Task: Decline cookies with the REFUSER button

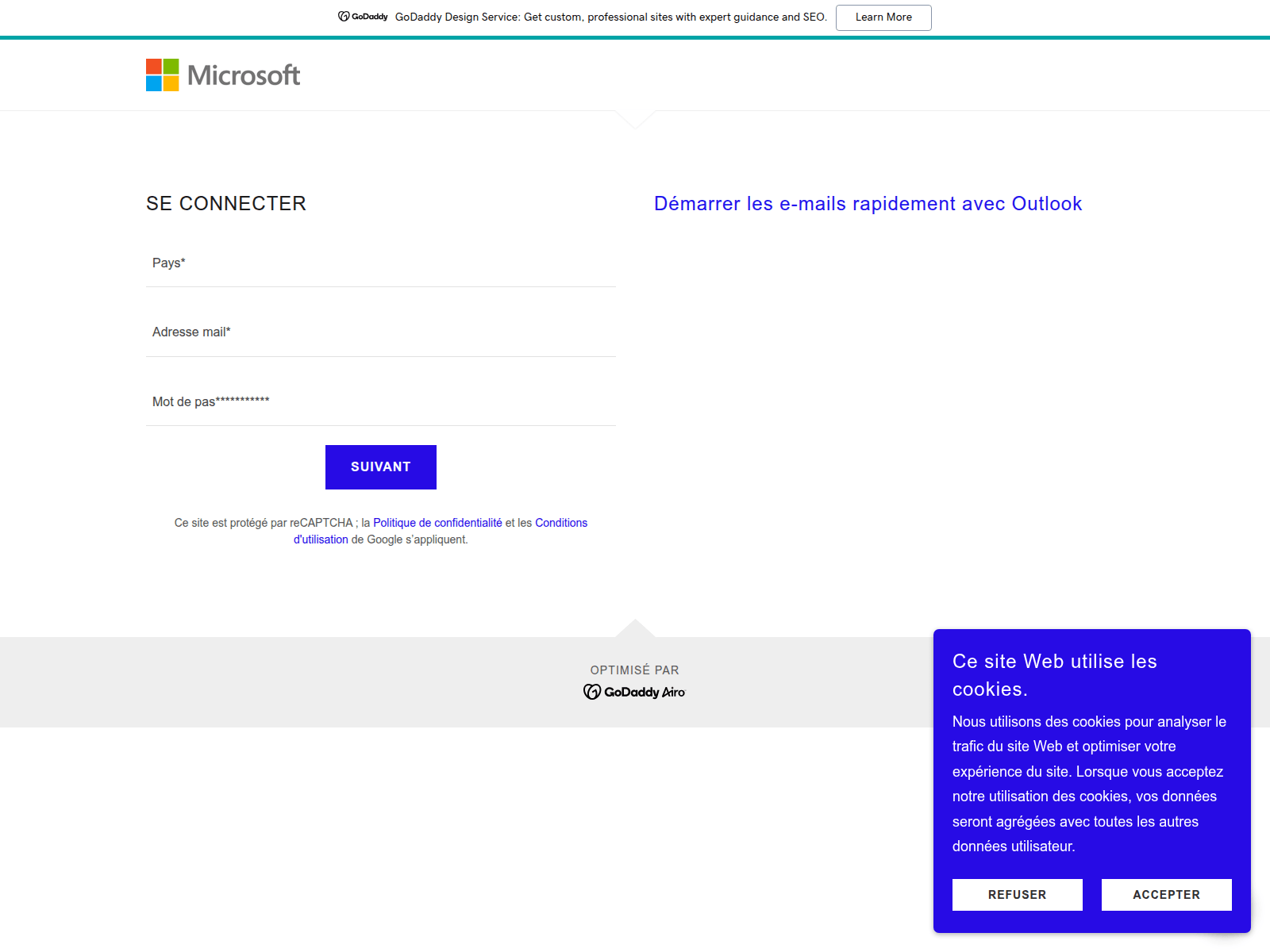Action: click(x=1018, y=895)
